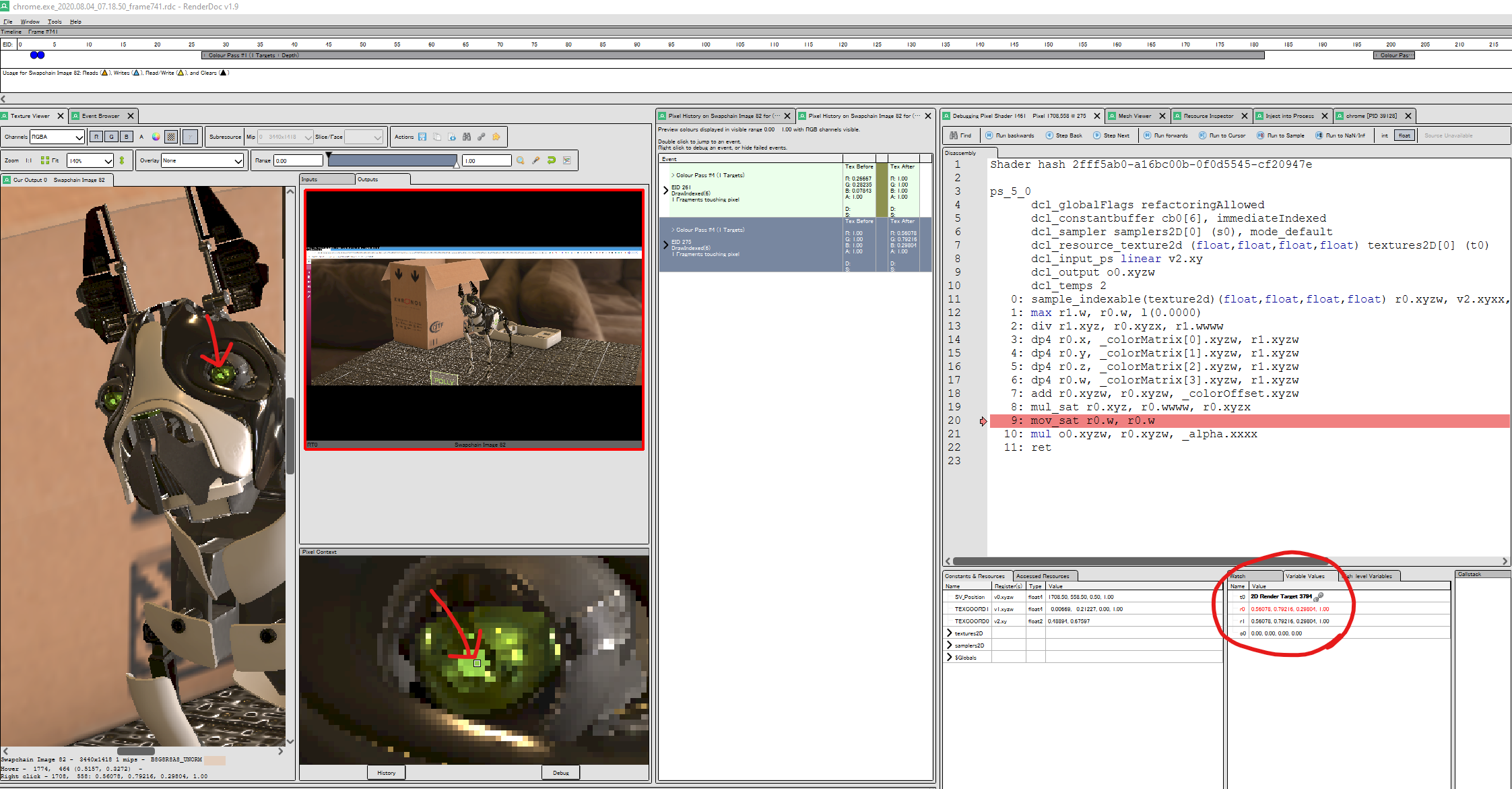Viewport: 1512px width, 789px height.
Task: Open the Channels RGBA dropdown
Action: click(57, 137)
